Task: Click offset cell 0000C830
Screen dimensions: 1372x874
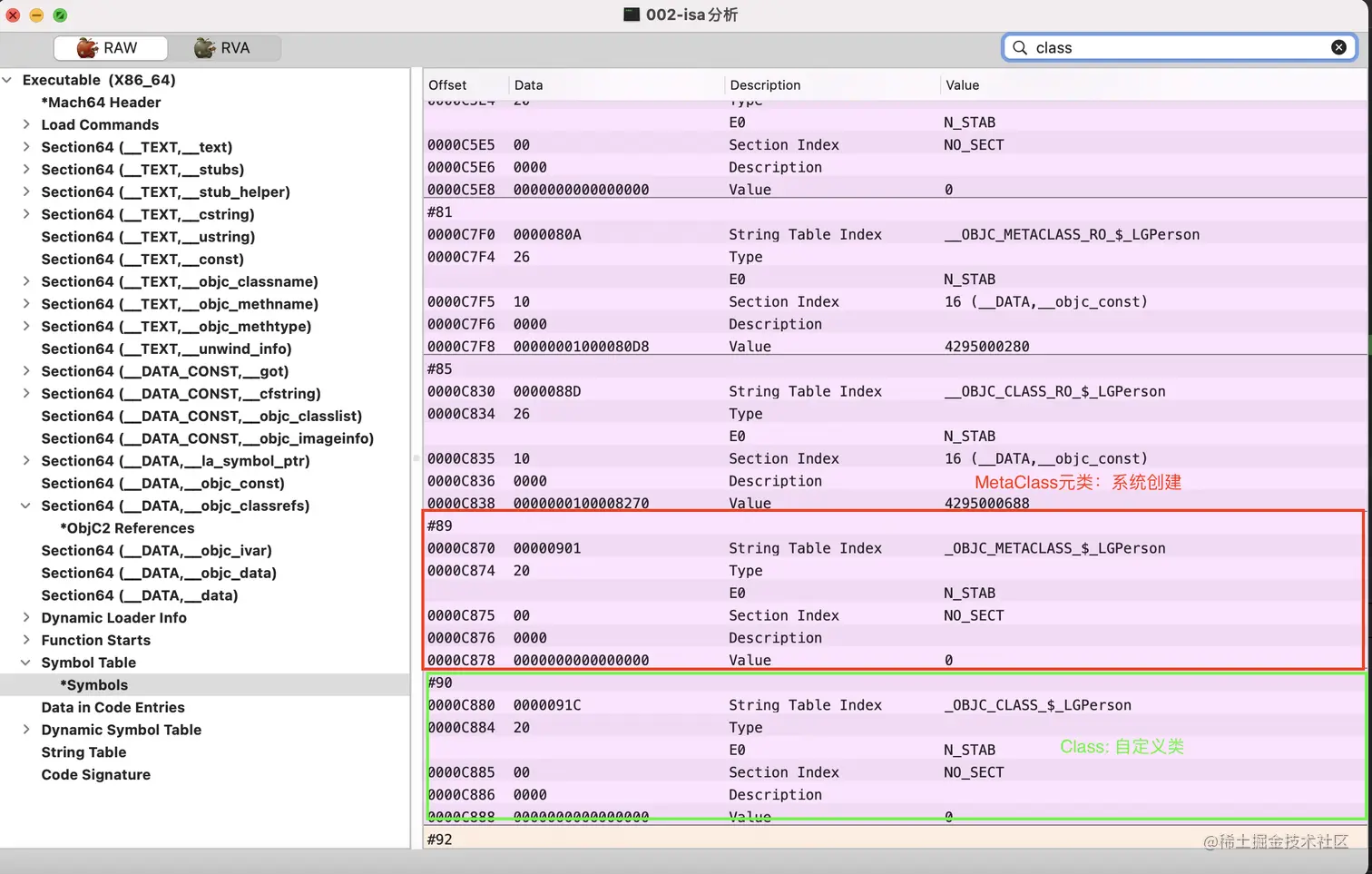Action: point(461,391)
